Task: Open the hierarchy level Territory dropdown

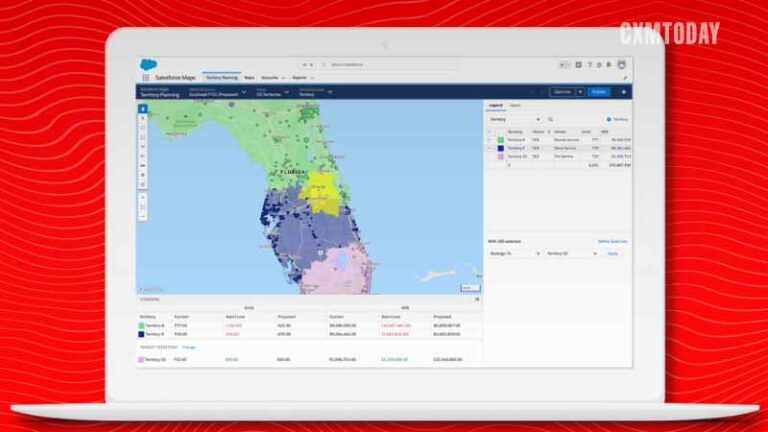Action: pyautogui.click(x=315, y=92)
